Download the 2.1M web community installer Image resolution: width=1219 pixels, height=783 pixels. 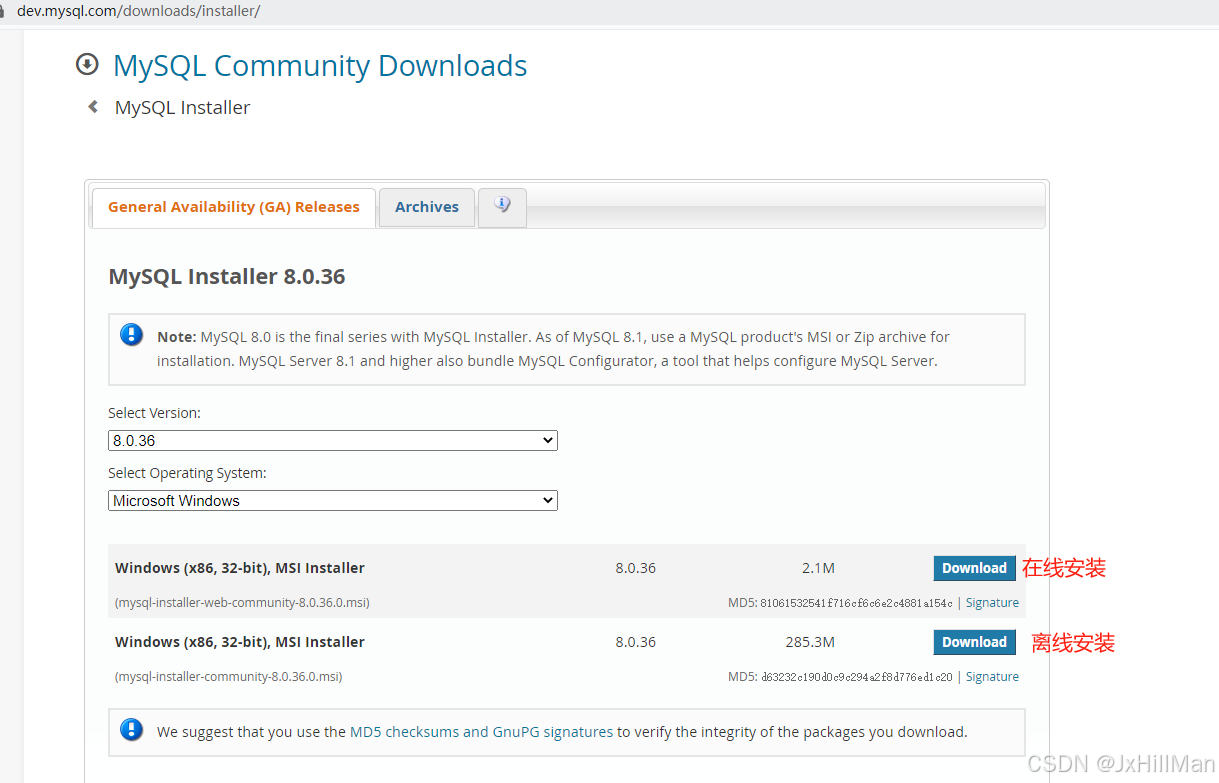coord(974,568)
